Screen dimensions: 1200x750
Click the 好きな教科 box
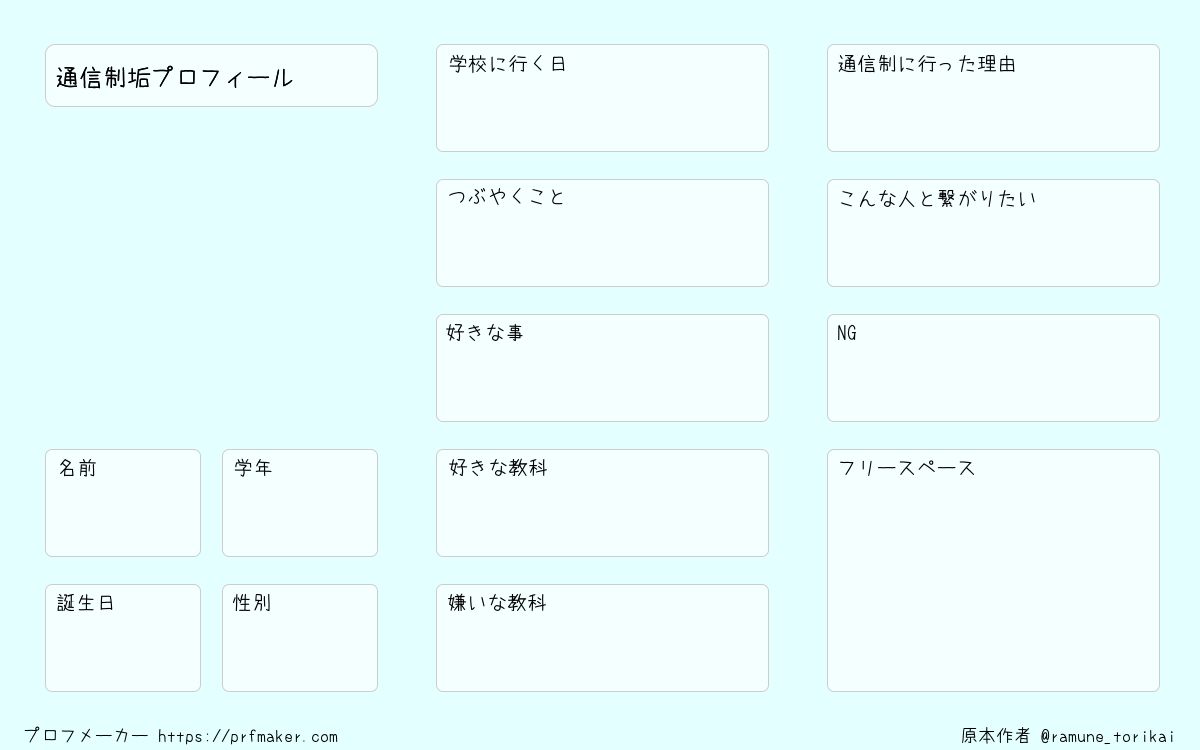coord(602,503)
